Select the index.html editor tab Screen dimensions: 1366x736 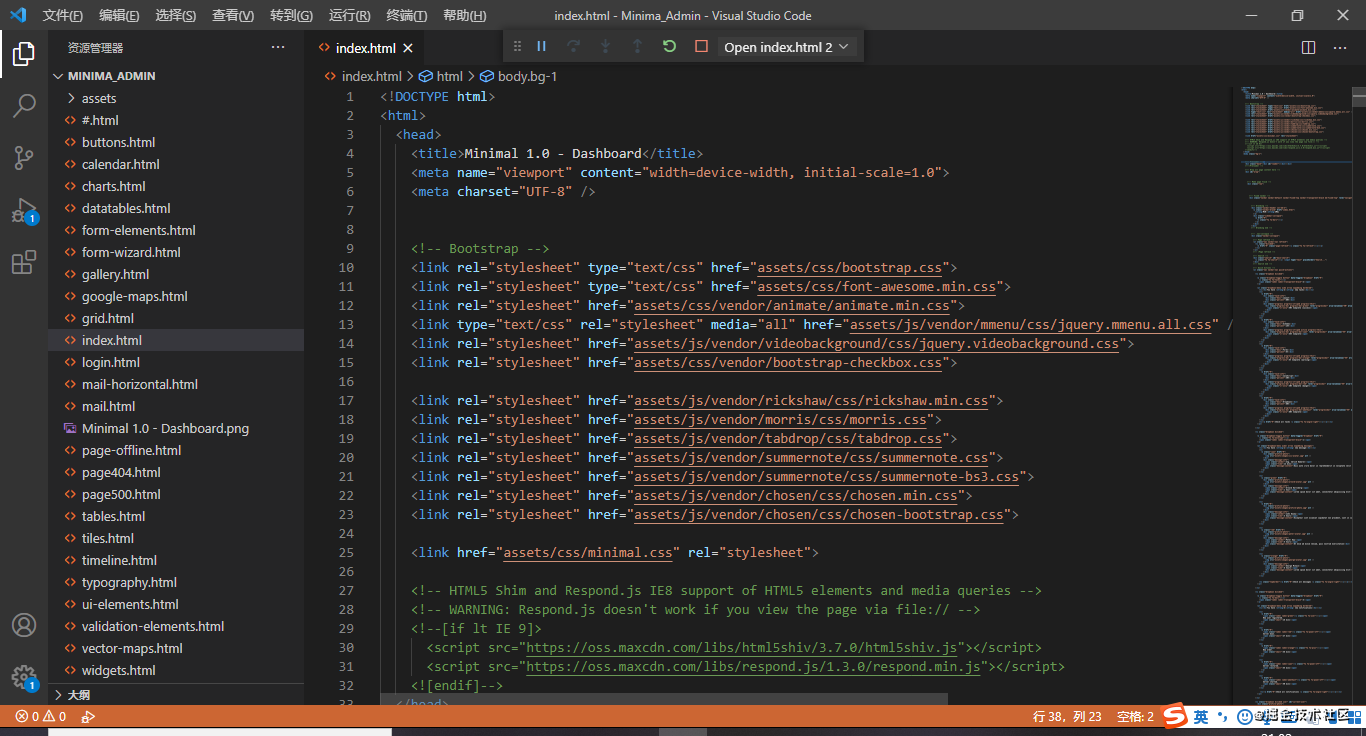point(366,48)
